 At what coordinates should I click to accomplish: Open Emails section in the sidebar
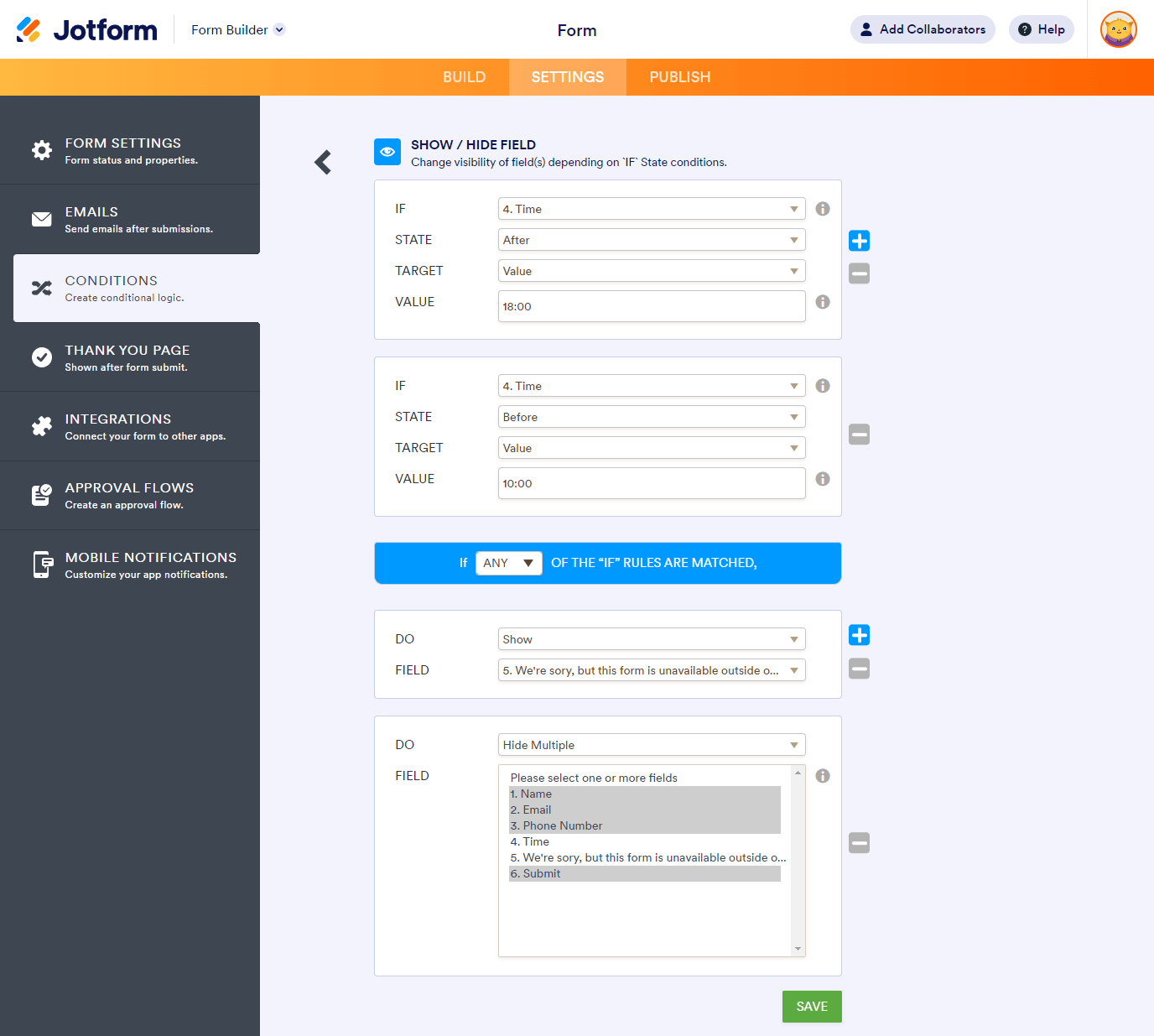tap(130, 219)
